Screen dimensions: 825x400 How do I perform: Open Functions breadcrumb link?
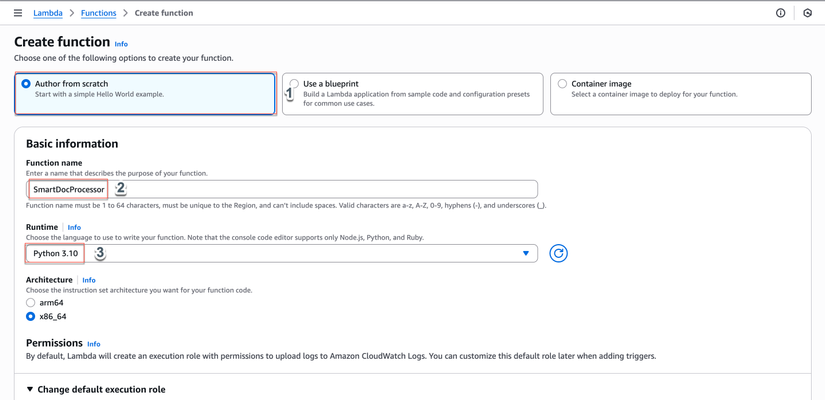click(98, 13)
